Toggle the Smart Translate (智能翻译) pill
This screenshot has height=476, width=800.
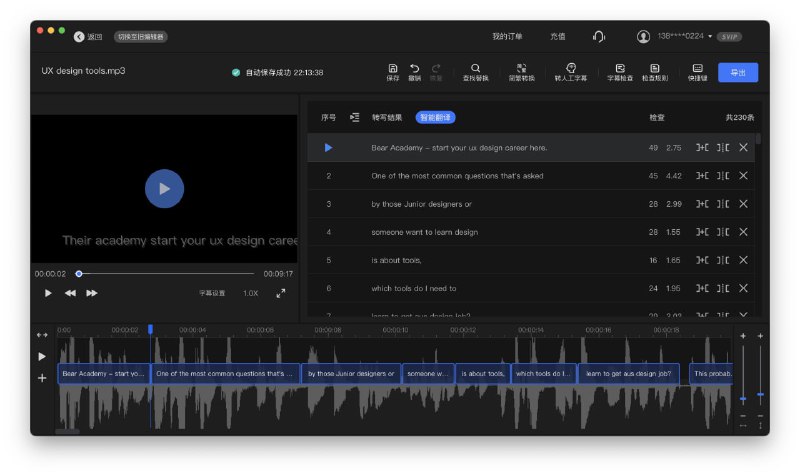[x=435, y=117]
